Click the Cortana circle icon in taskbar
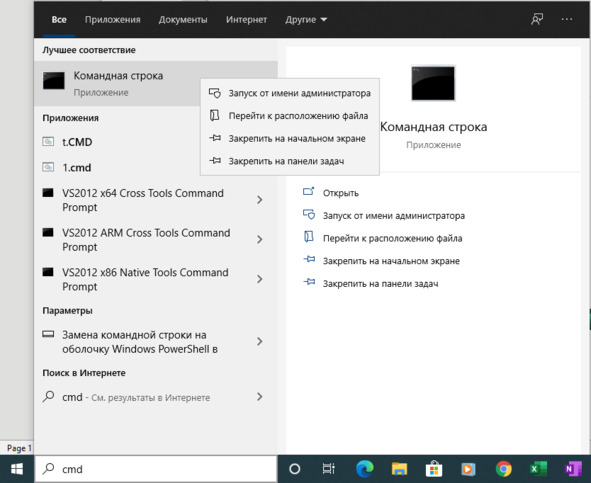 (294, 469)
